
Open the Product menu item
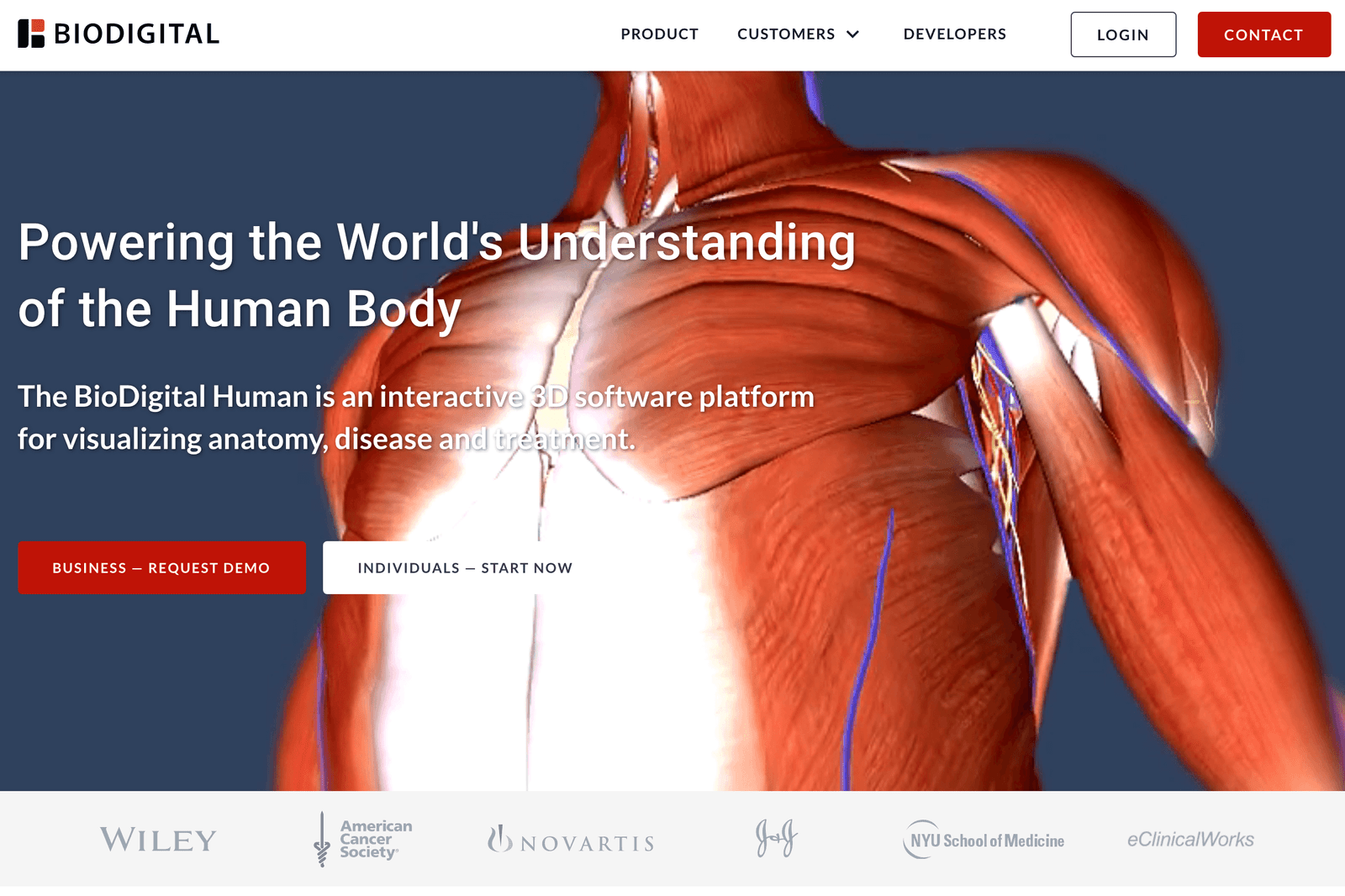click(660, 34)
